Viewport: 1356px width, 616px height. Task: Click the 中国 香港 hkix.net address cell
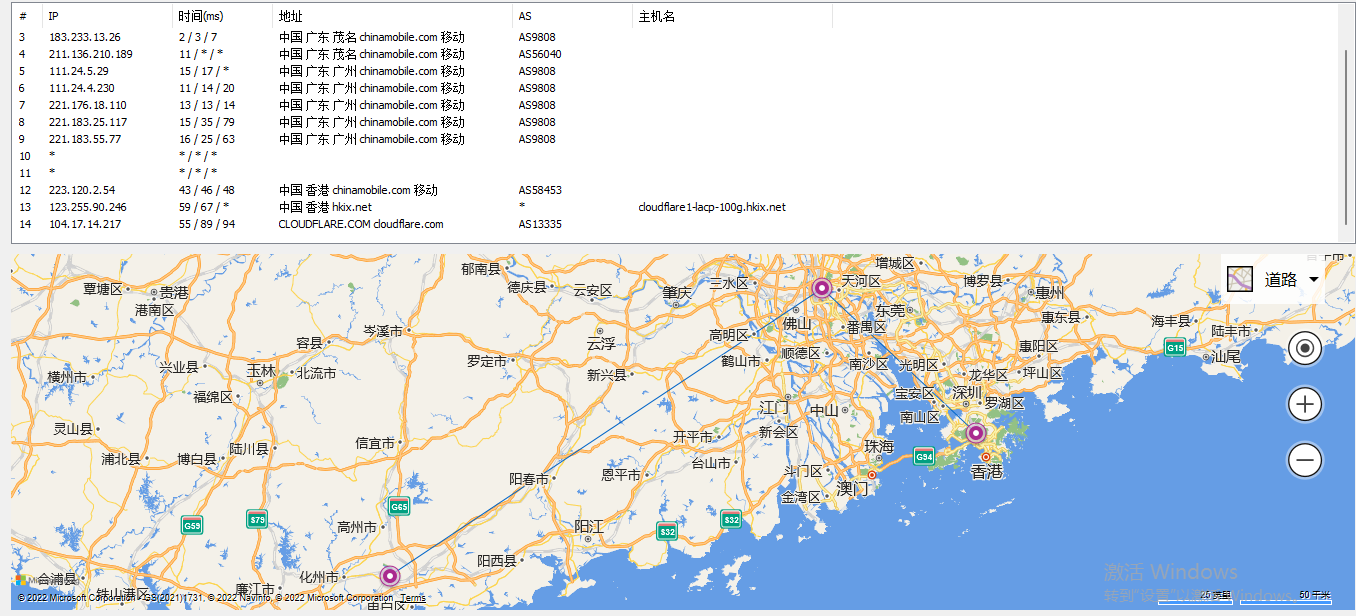325,207
